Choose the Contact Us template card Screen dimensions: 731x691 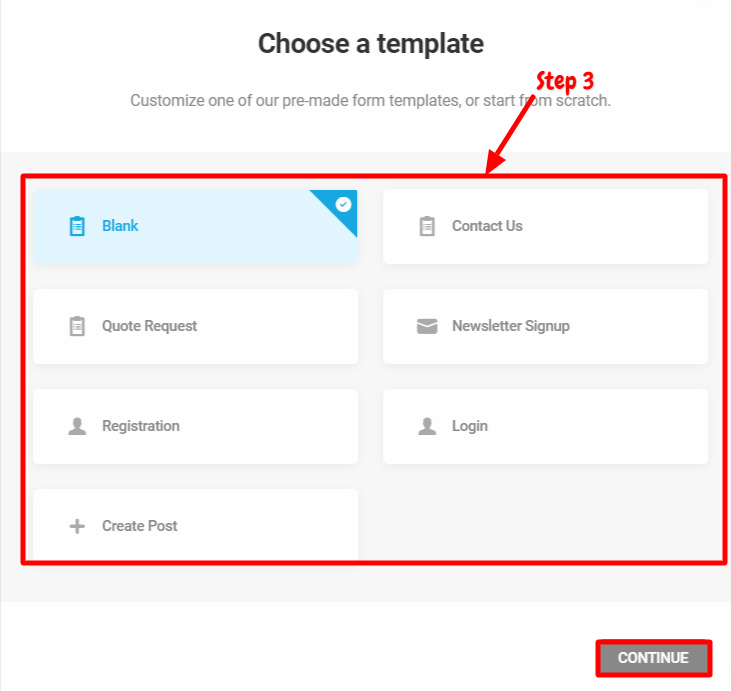tap(545, 227)
